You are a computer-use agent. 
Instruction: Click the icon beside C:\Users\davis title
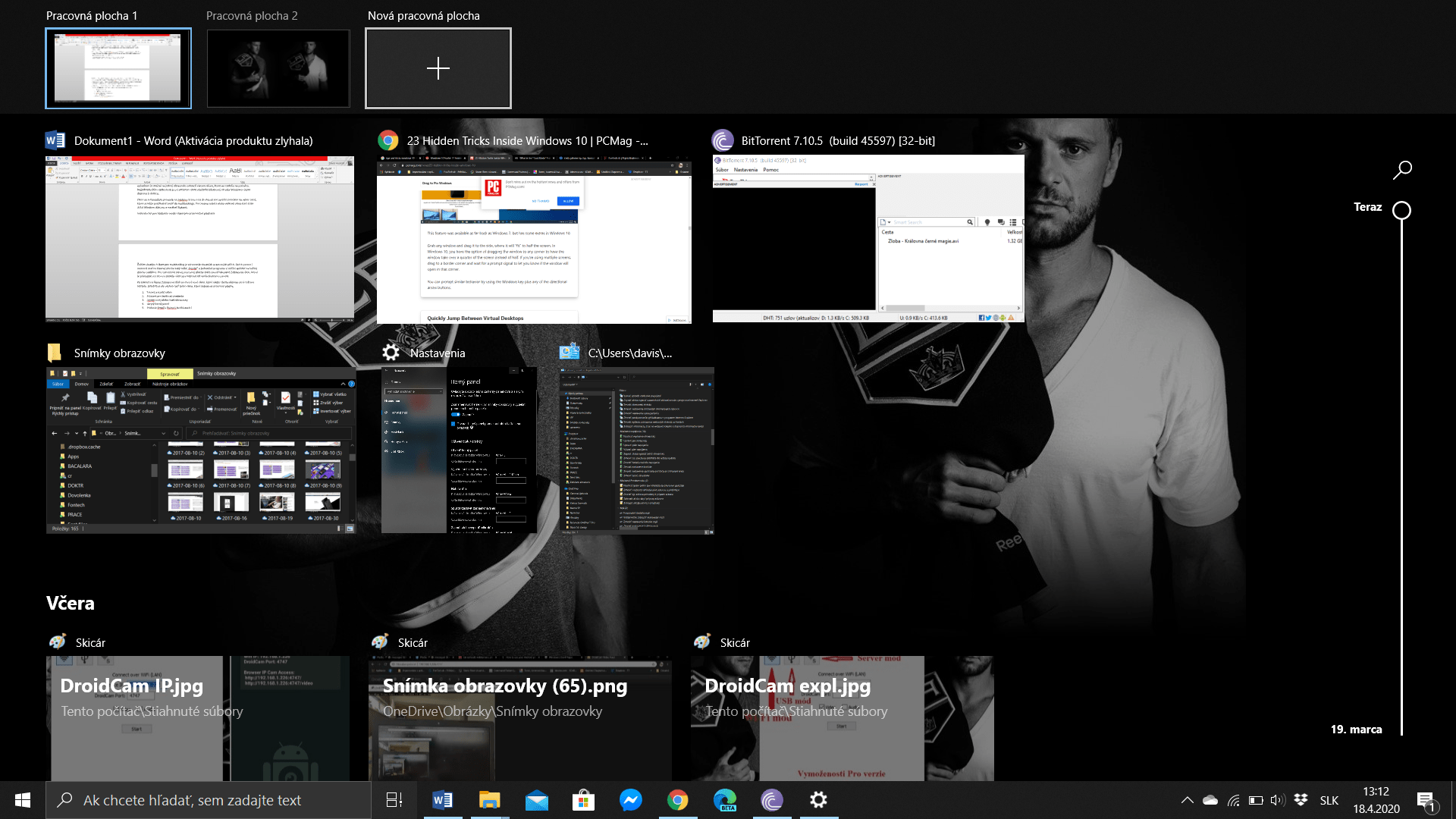[x=570, y=353]
